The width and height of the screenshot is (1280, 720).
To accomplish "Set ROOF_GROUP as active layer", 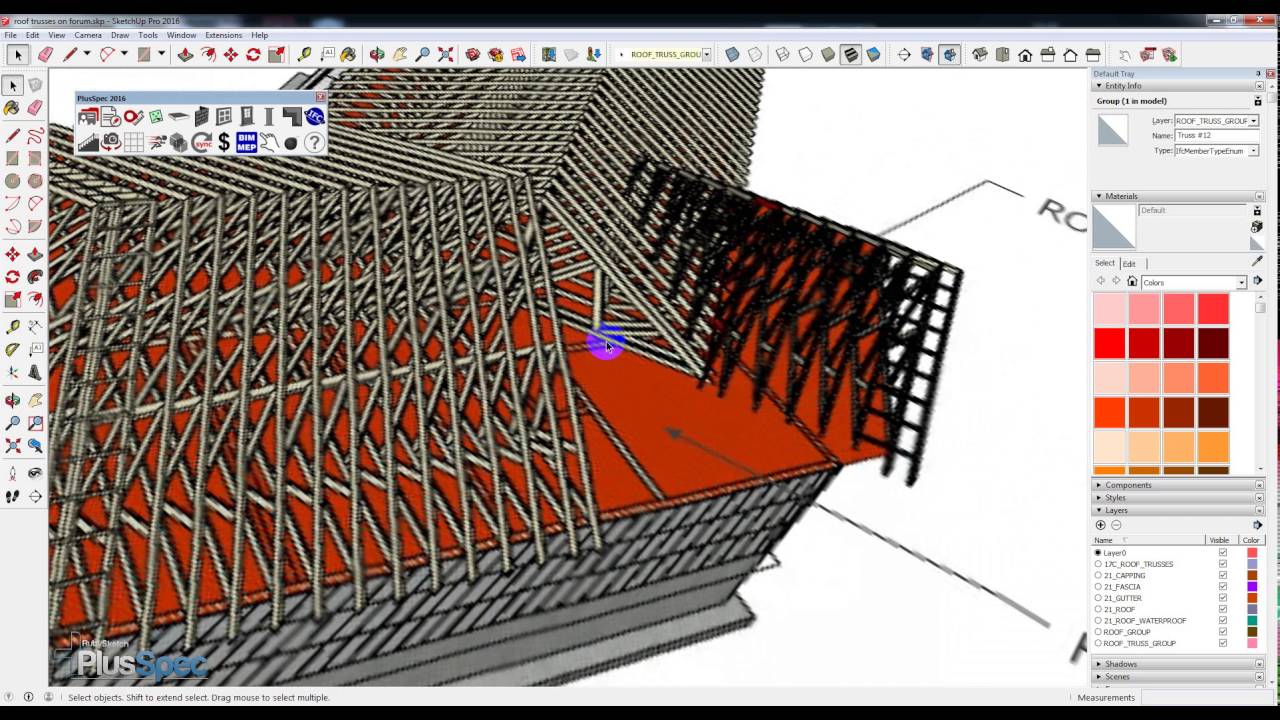I will pos(1098,632).
